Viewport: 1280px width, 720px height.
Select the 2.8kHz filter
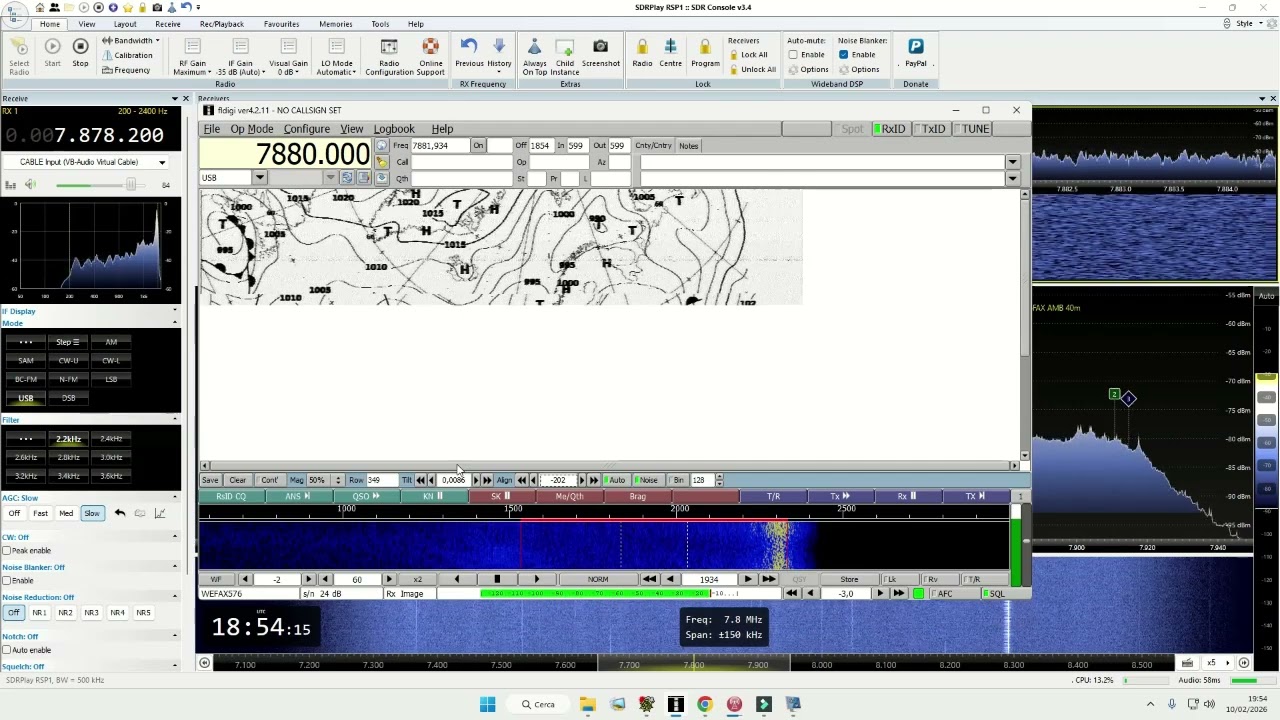68,457
